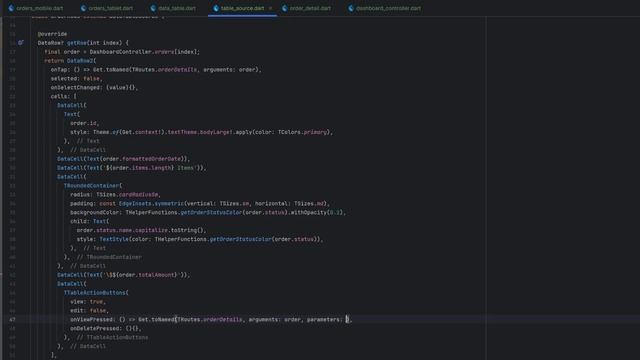Click the TTableActionButtons widget name

(x=94, y=293)
